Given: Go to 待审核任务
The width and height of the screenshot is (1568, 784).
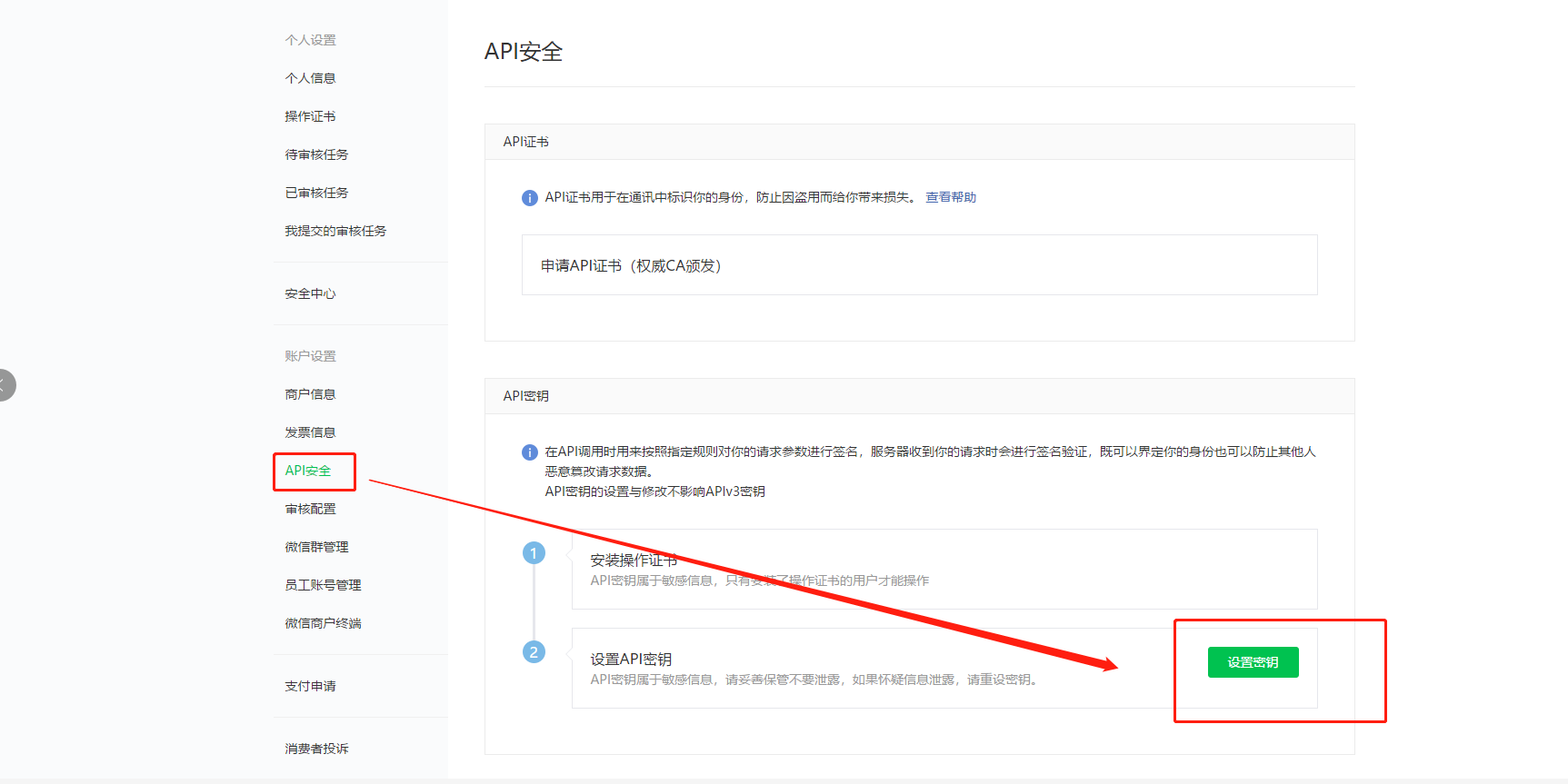Looking at the screenshot, I should pos(316,154).
